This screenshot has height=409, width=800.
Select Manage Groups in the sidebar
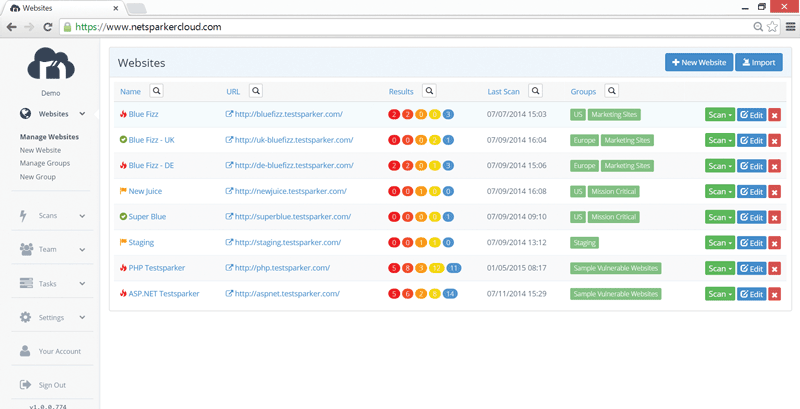(x=45, y=163)
